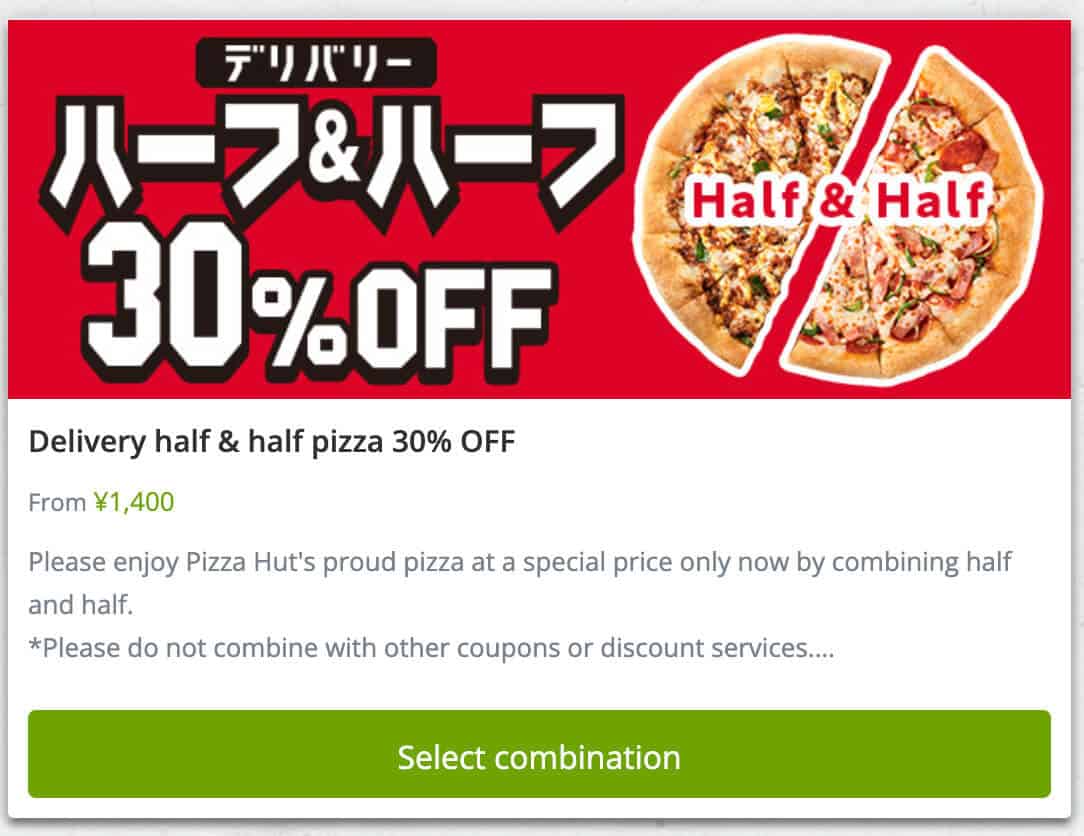Click the green button background area

point(542,758)
